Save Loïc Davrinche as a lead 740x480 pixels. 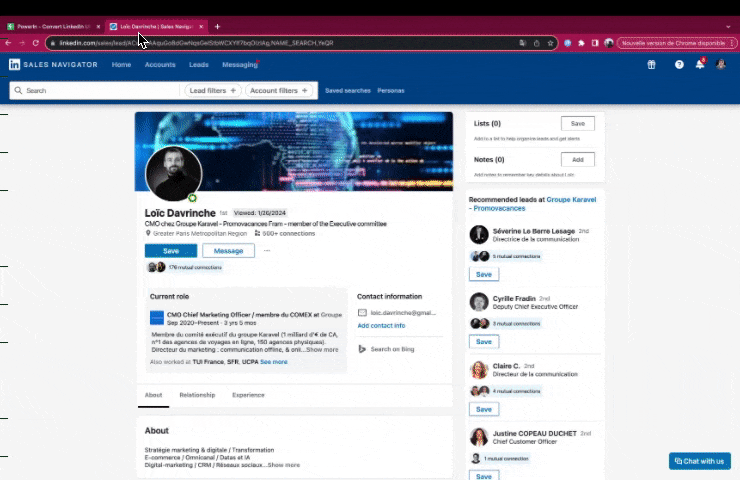pyautogui.click(x=171, y=251)
